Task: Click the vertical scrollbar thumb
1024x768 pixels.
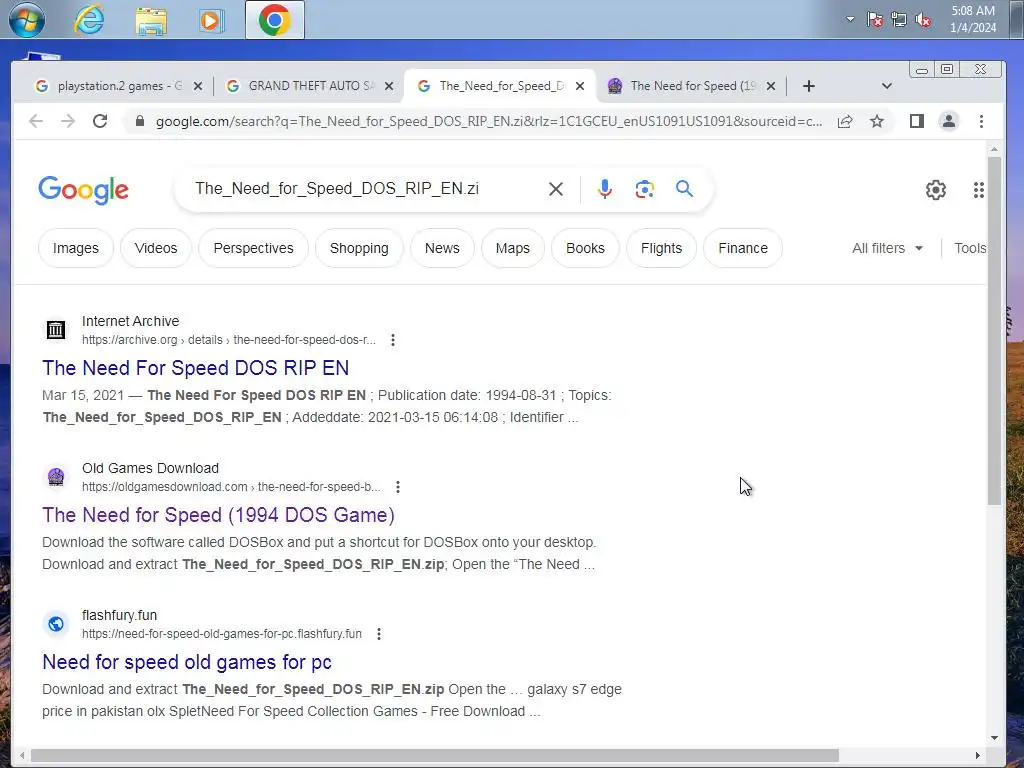Action: tap(994, 330)
